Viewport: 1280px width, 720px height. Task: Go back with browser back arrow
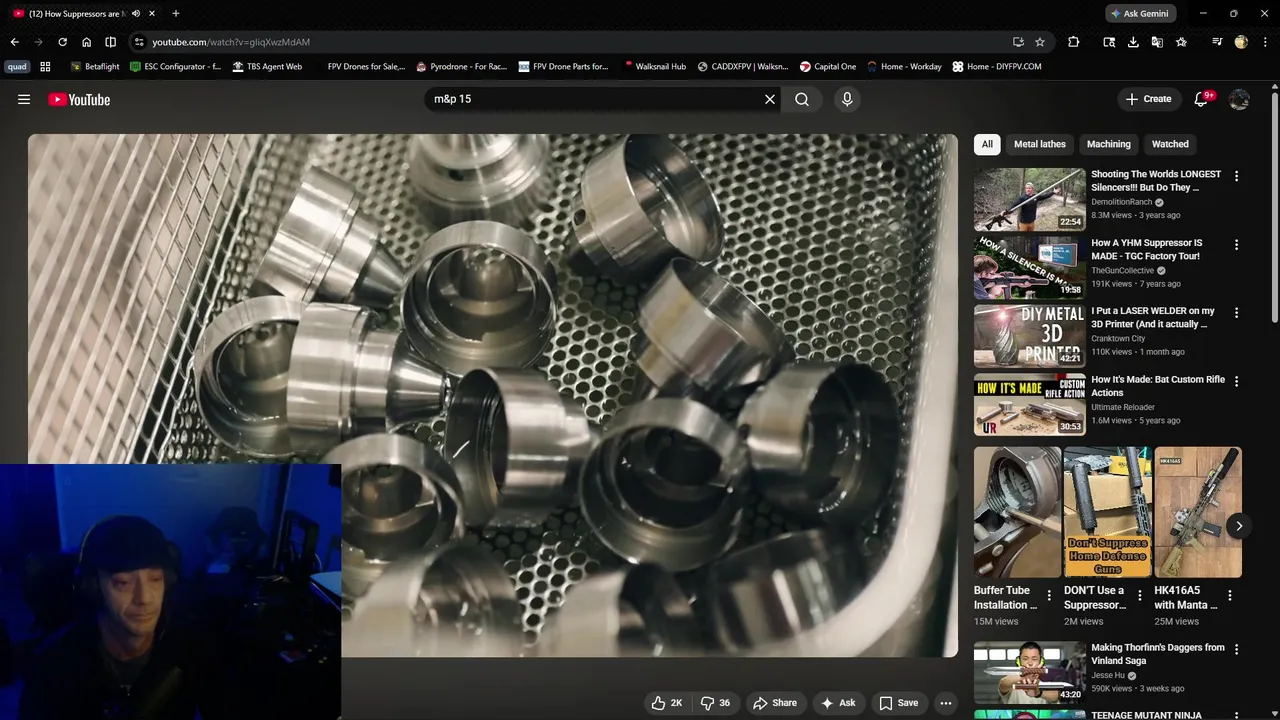pos(14,42)
